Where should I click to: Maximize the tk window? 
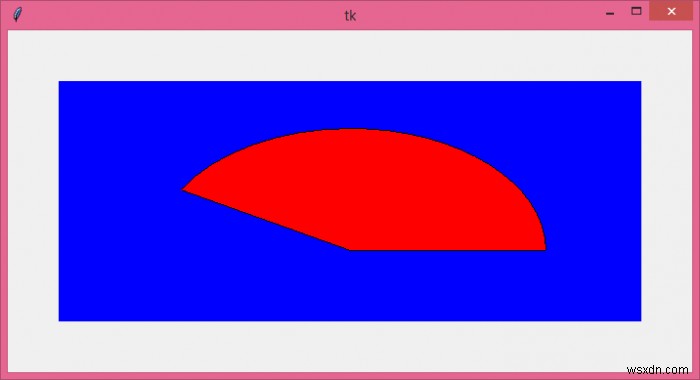(x=636, y=11)
